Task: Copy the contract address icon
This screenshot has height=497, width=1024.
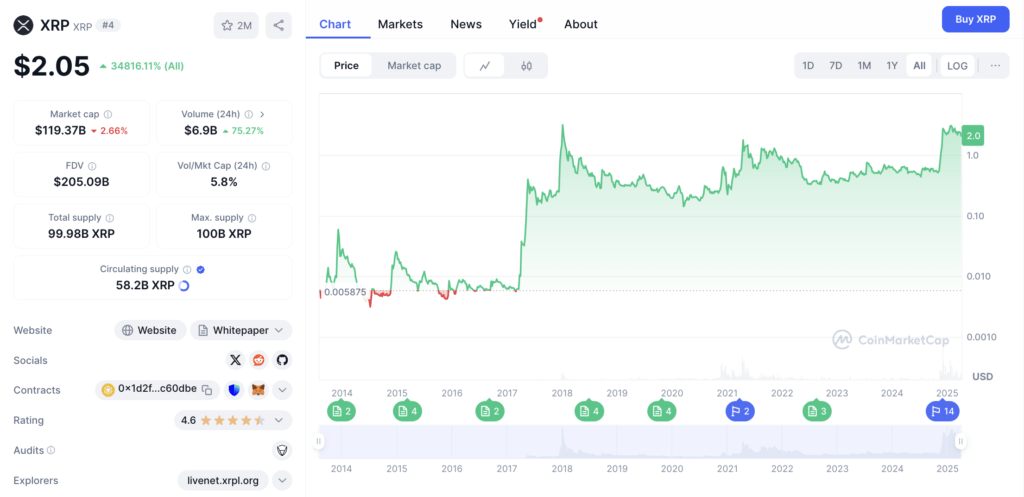Action: 207,390
